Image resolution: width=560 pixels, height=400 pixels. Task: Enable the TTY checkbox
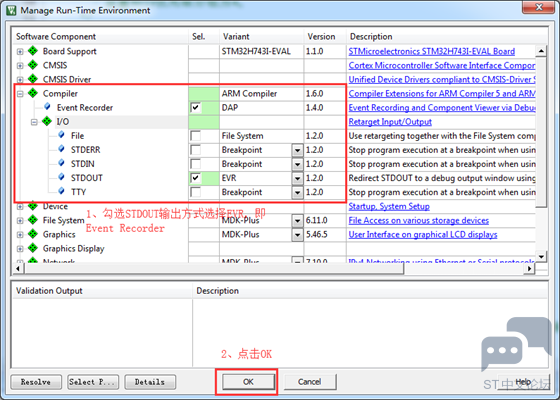click(x=196, y=192)
